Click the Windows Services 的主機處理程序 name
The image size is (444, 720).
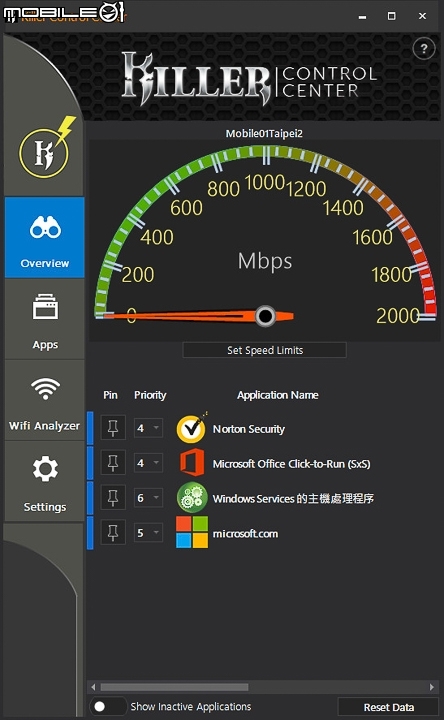[x=293, y=498]
